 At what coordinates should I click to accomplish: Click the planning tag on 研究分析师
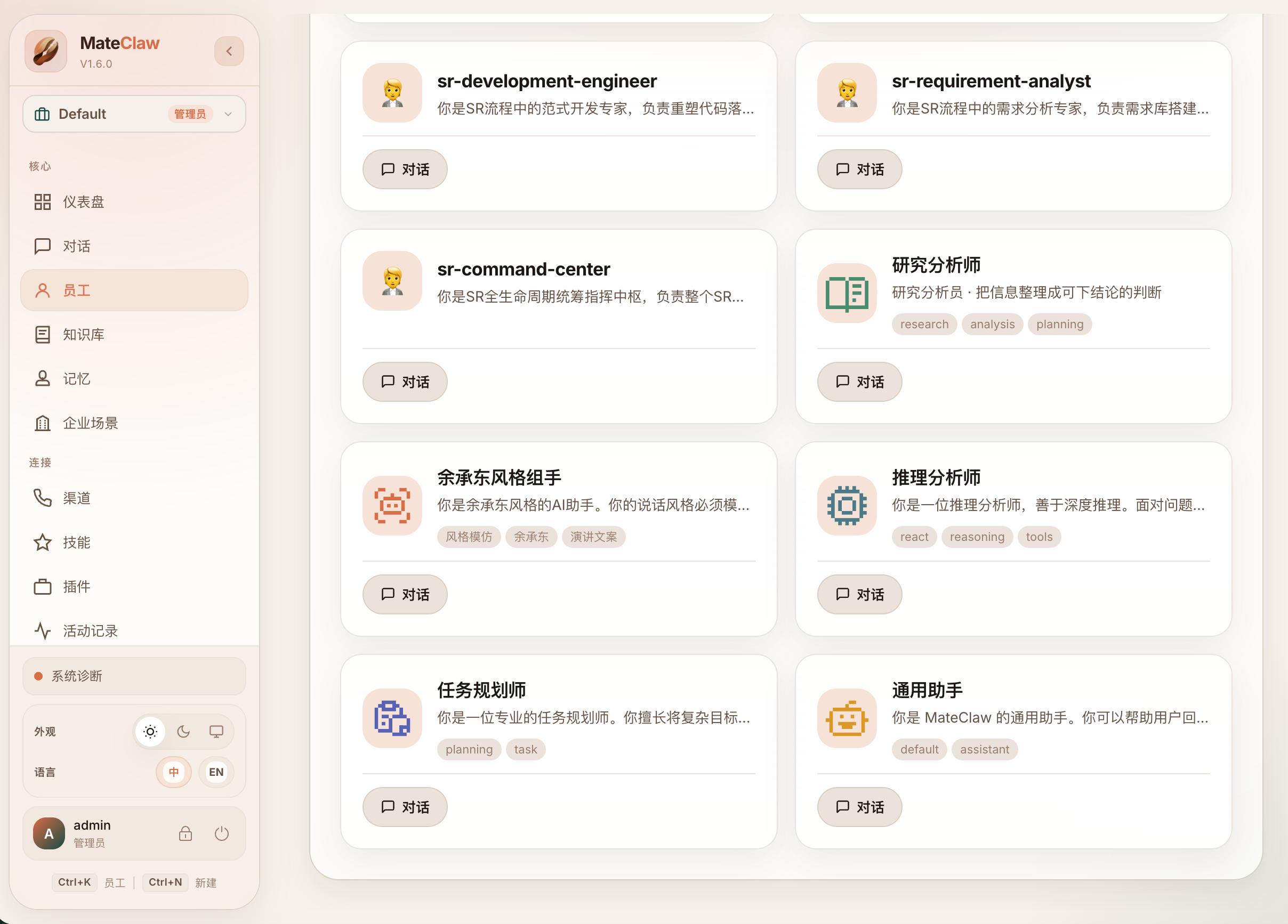pyautogui.click(x=1060, y=324)
